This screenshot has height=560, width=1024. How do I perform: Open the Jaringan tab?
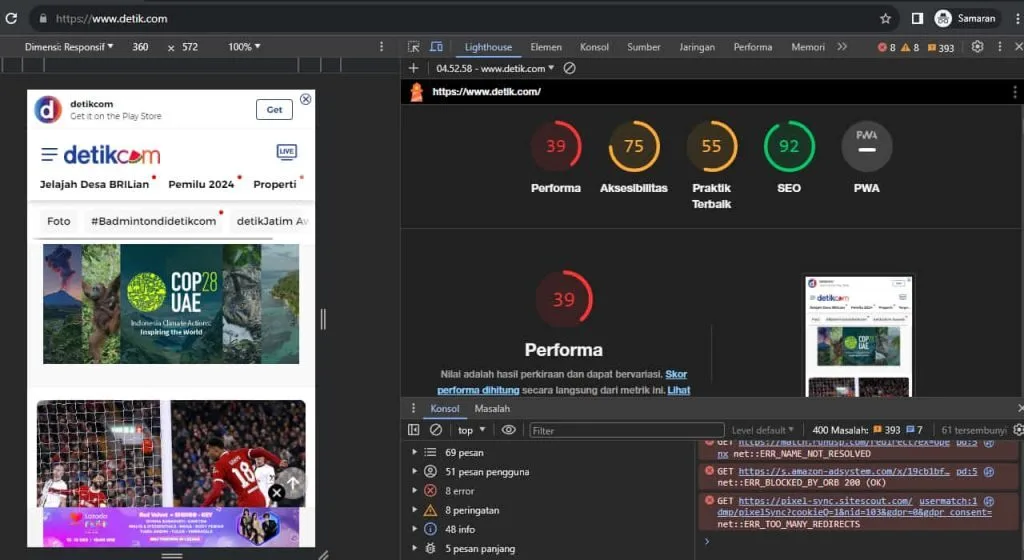(697, 47)
